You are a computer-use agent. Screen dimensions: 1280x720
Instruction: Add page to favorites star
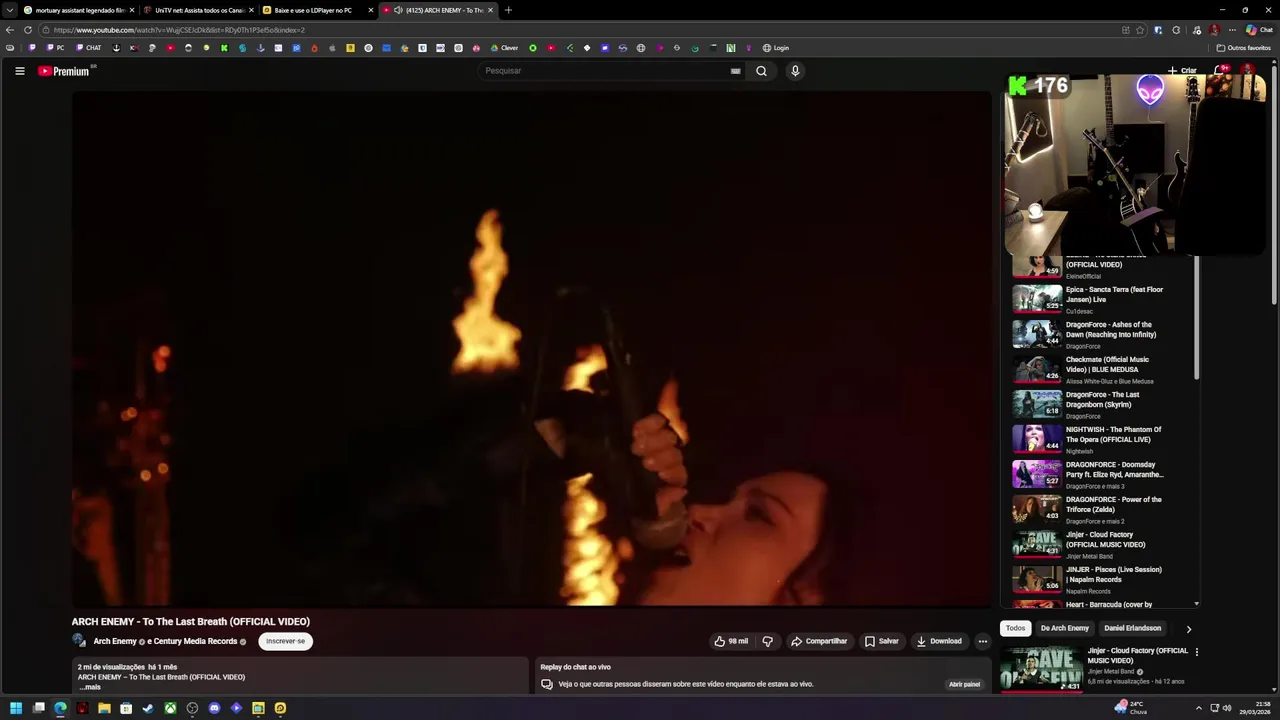1140,30
